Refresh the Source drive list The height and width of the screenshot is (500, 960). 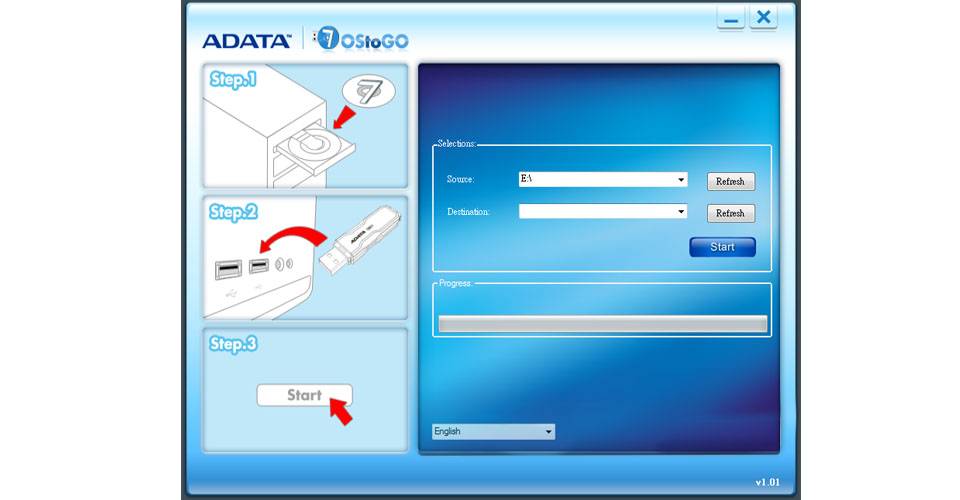731,182
